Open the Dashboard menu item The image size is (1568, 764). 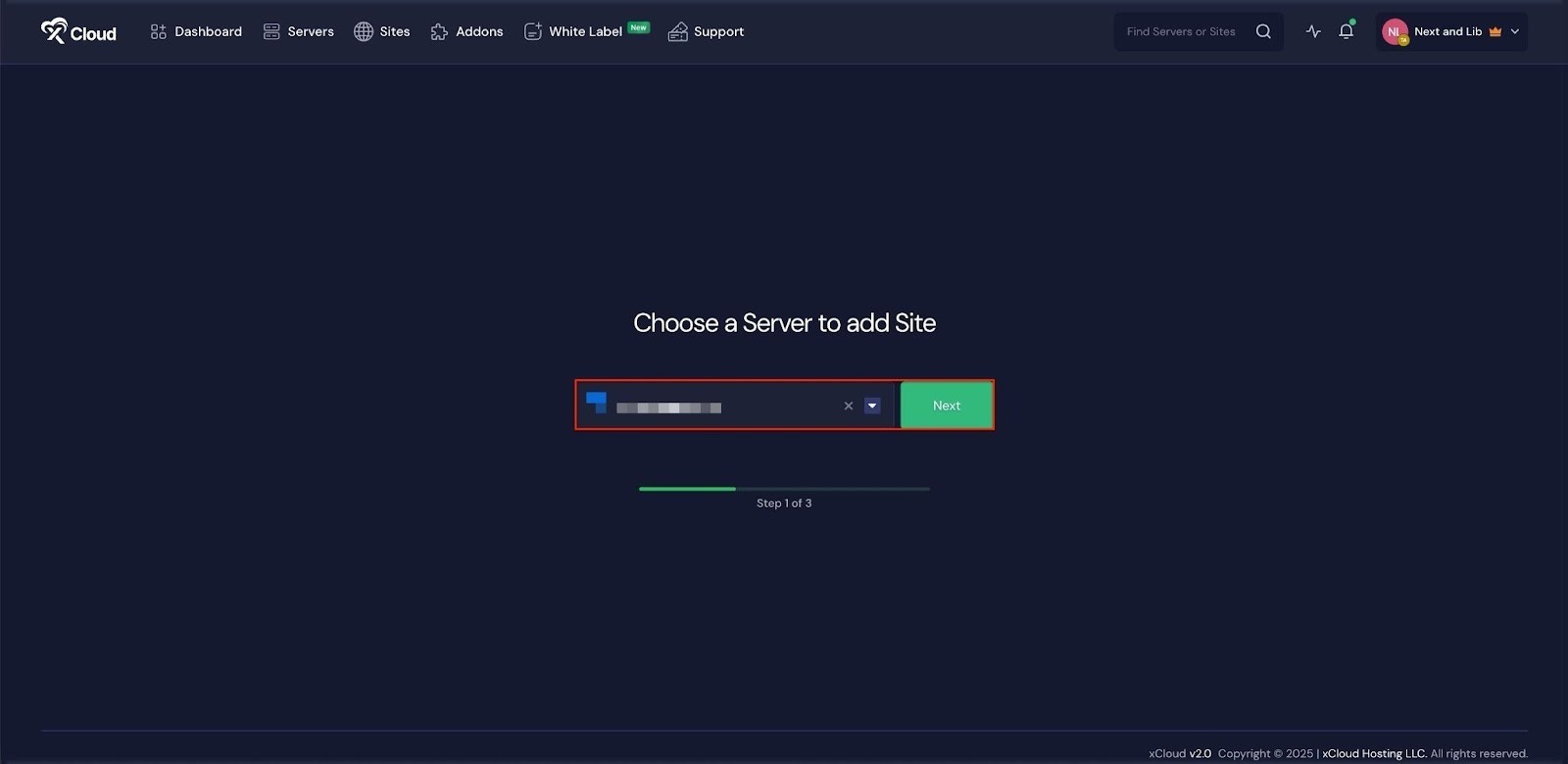pyautogui.click(x=196, y=31)
